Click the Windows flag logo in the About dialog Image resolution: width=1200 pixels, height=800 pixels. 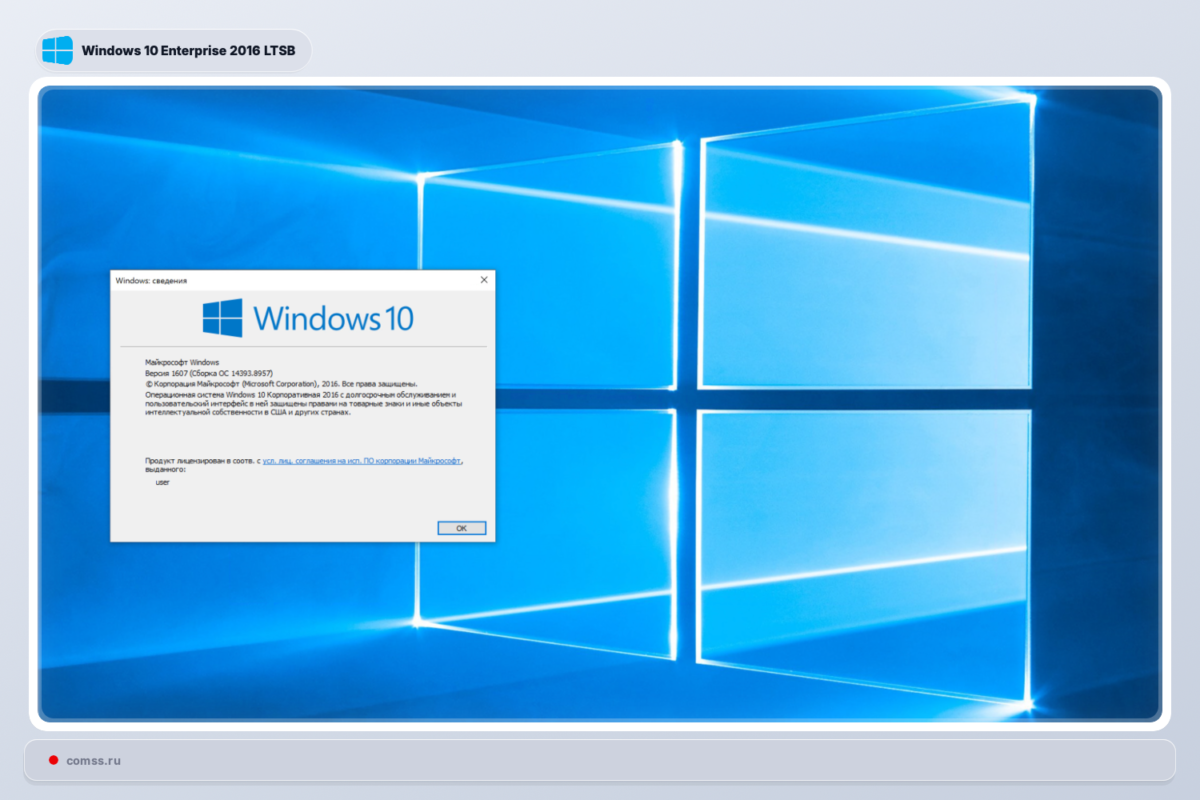[x=222, y=317]
